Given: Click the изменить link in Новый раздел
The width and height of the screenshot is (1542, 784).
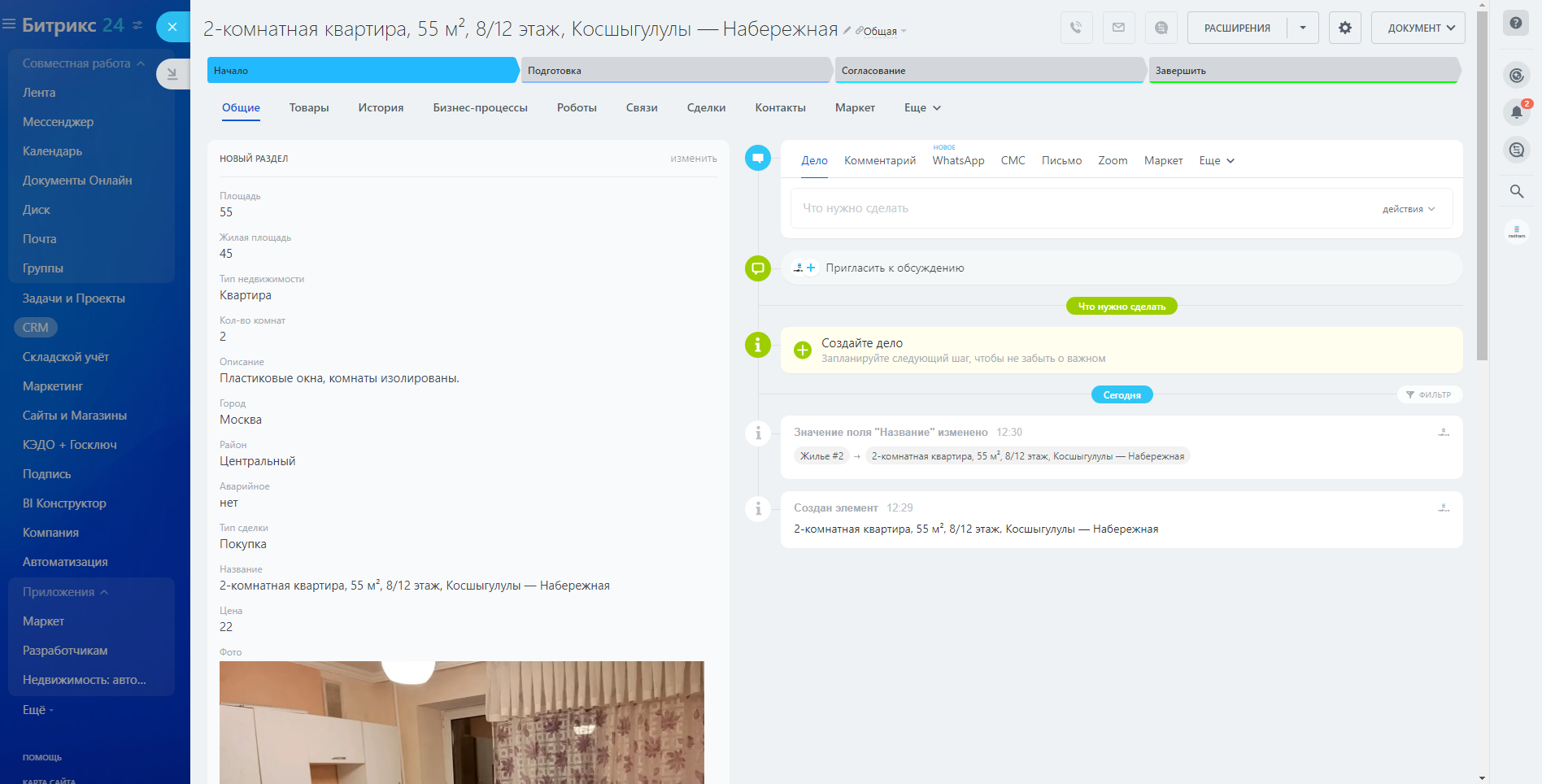Looking at the screenshot, I should (693, 159).
